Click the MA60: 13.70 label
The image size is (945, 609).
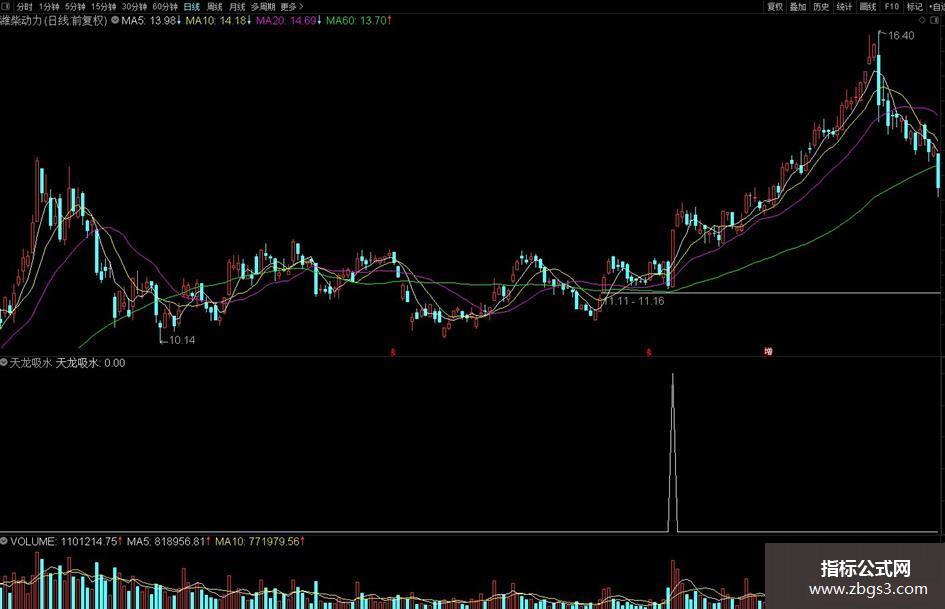[359, 21]
